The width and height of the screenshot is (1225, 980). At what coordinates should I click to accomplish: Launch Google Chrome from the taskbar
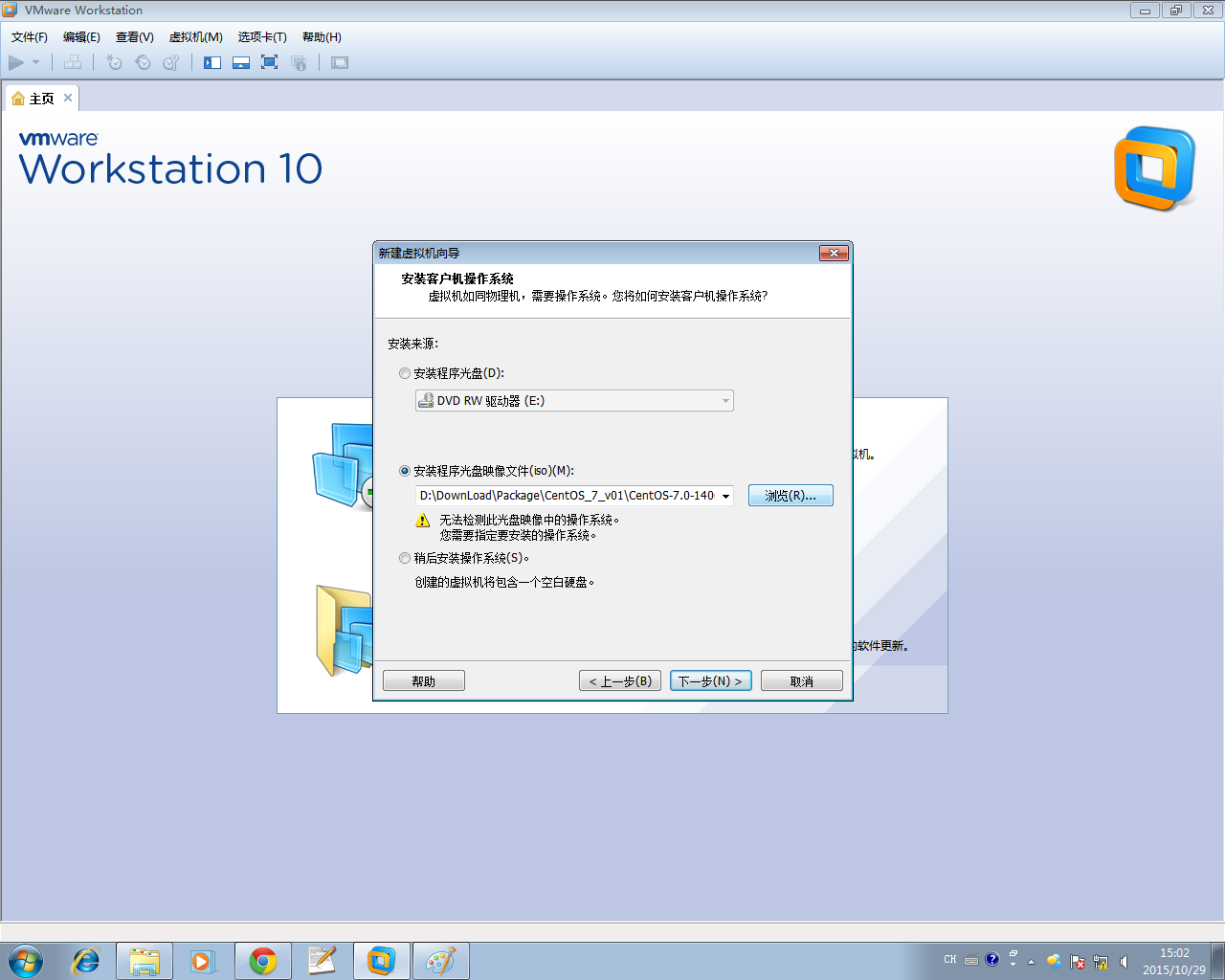point(263,961)
